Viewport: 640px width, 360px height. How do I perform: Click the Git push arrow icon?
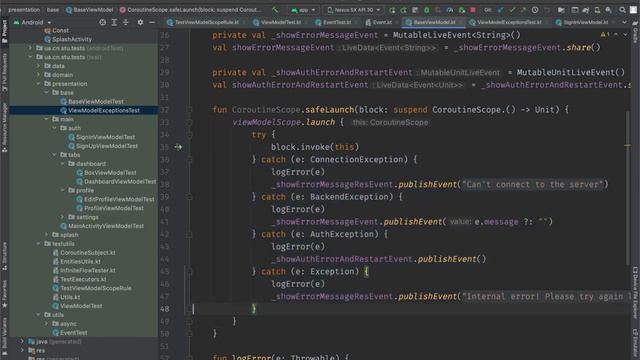tap(523, 9)
